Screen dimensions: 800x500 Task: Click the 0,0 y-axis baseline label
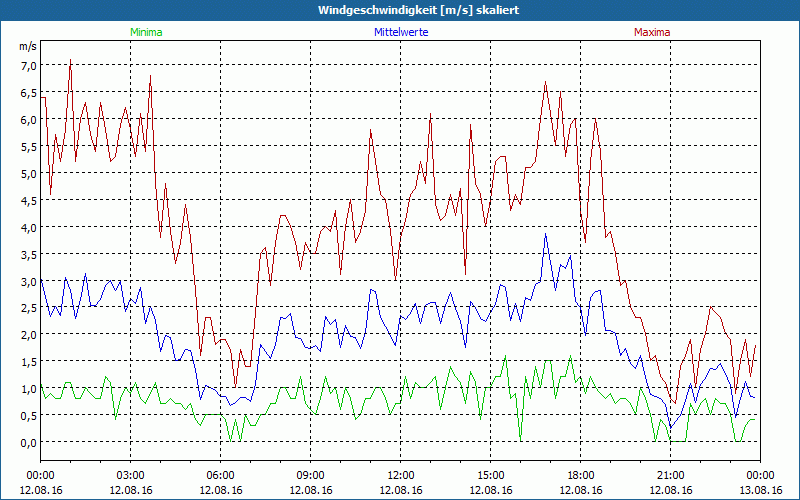pyautogui.click(x=28, y=442)
